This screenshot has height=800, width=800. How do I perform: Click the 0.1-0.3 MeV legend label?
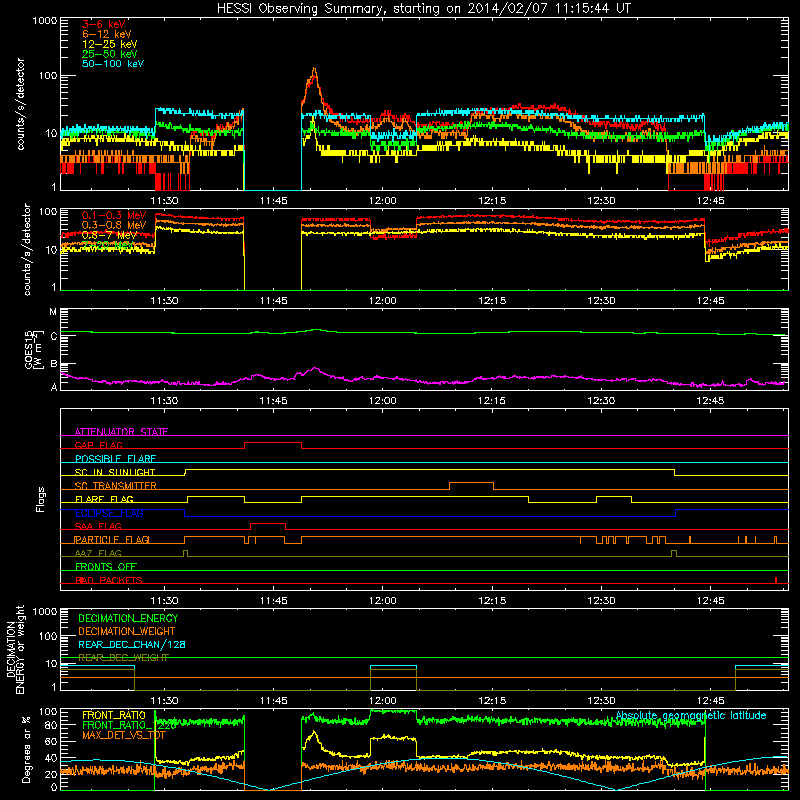click(x=114, y=215)
